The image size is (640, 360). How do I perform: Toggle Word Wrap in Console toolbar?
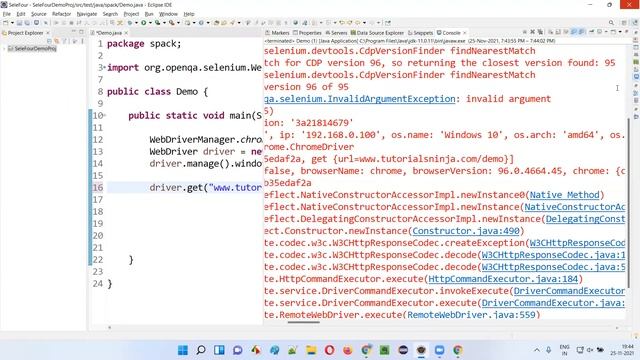565,32
